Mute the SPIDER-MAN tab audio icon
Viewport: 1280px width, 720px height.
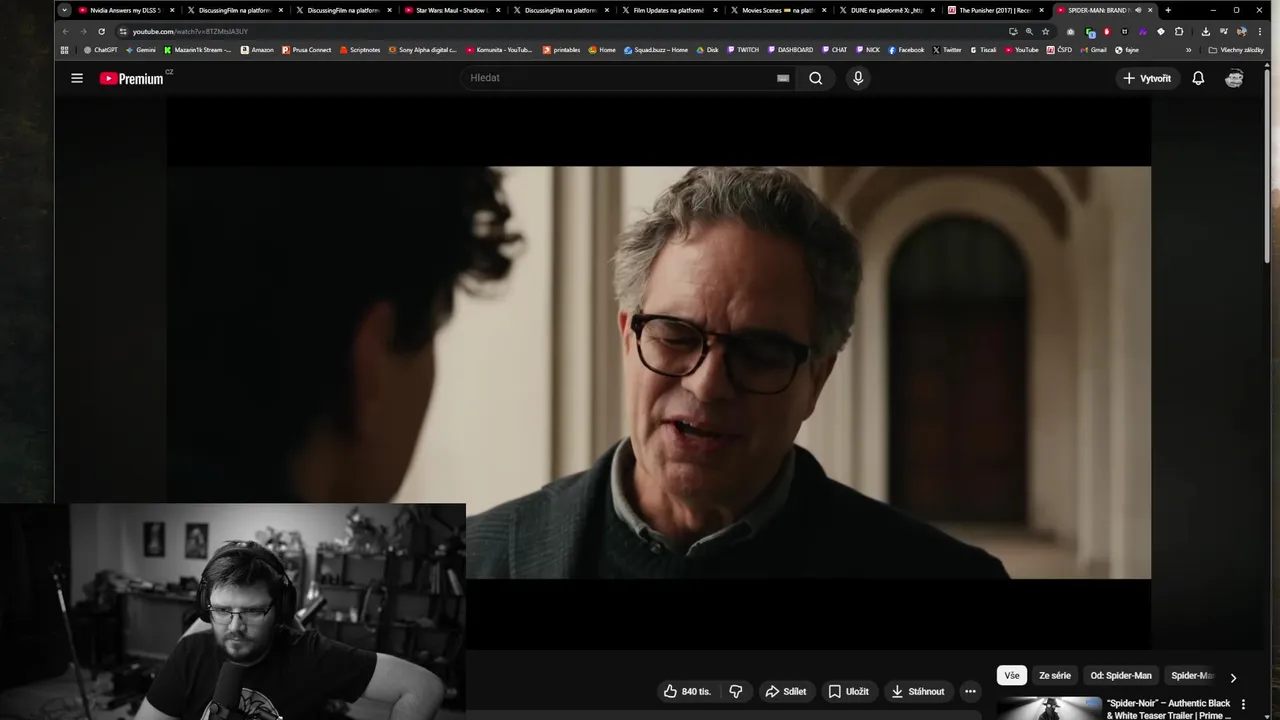(1138, 10)
